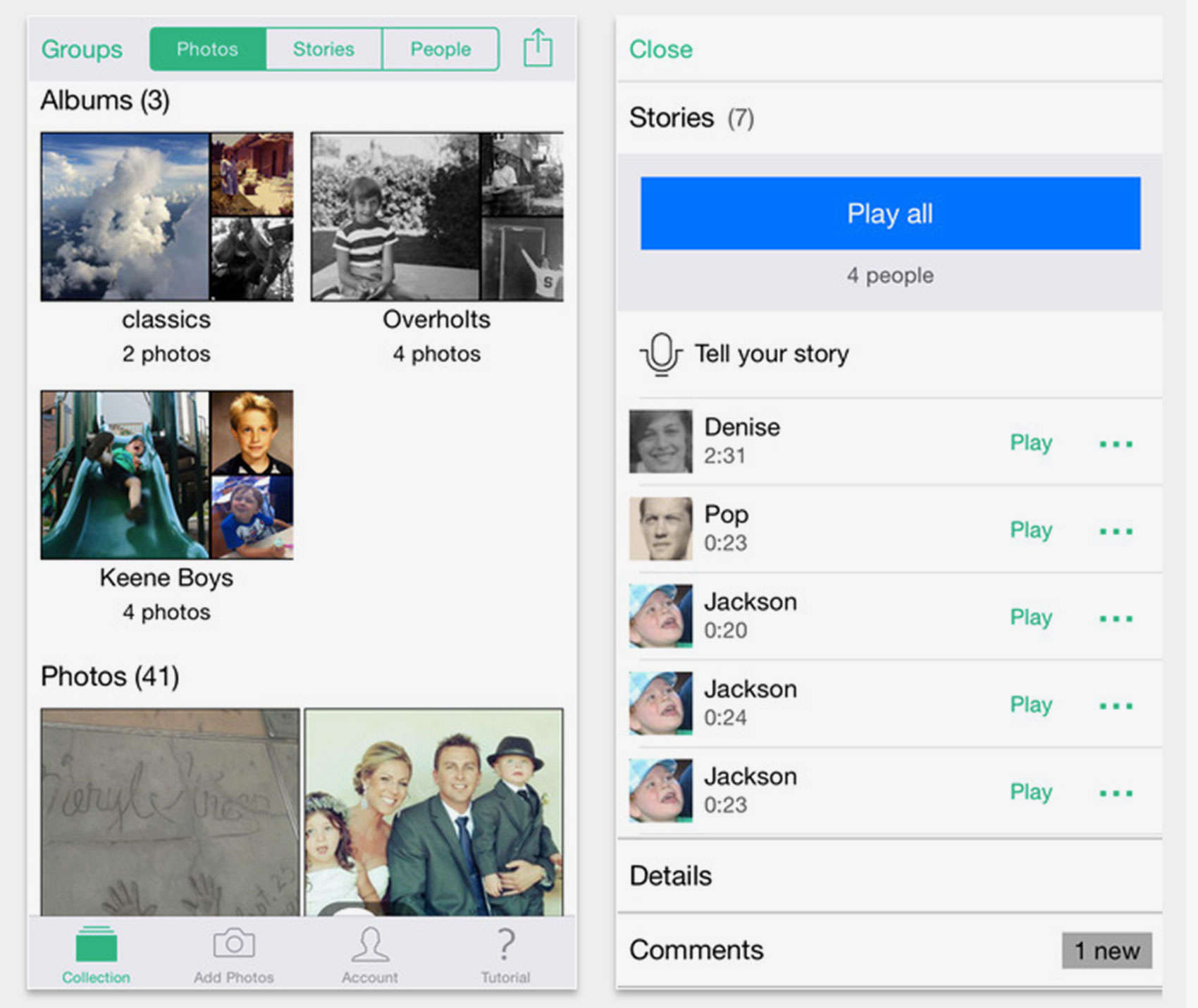Open the Collection tab icon
The width and height of the screenshot is (1198, 1008).
click(96, 946)
